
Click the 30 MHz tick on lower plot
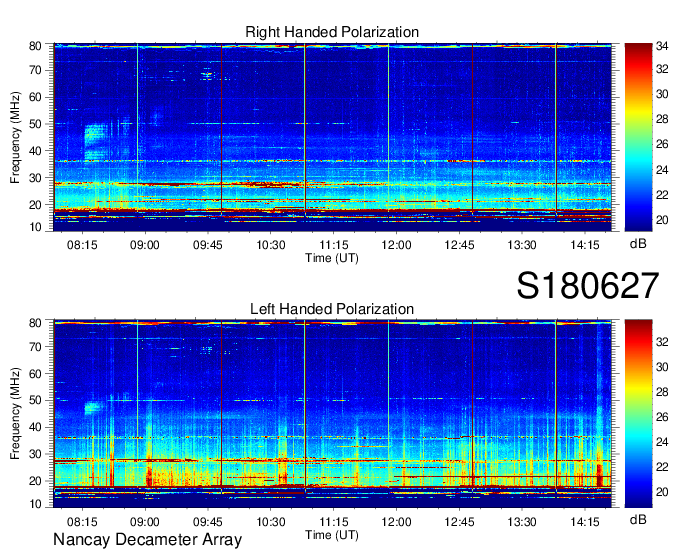click(x=35, y=454)
